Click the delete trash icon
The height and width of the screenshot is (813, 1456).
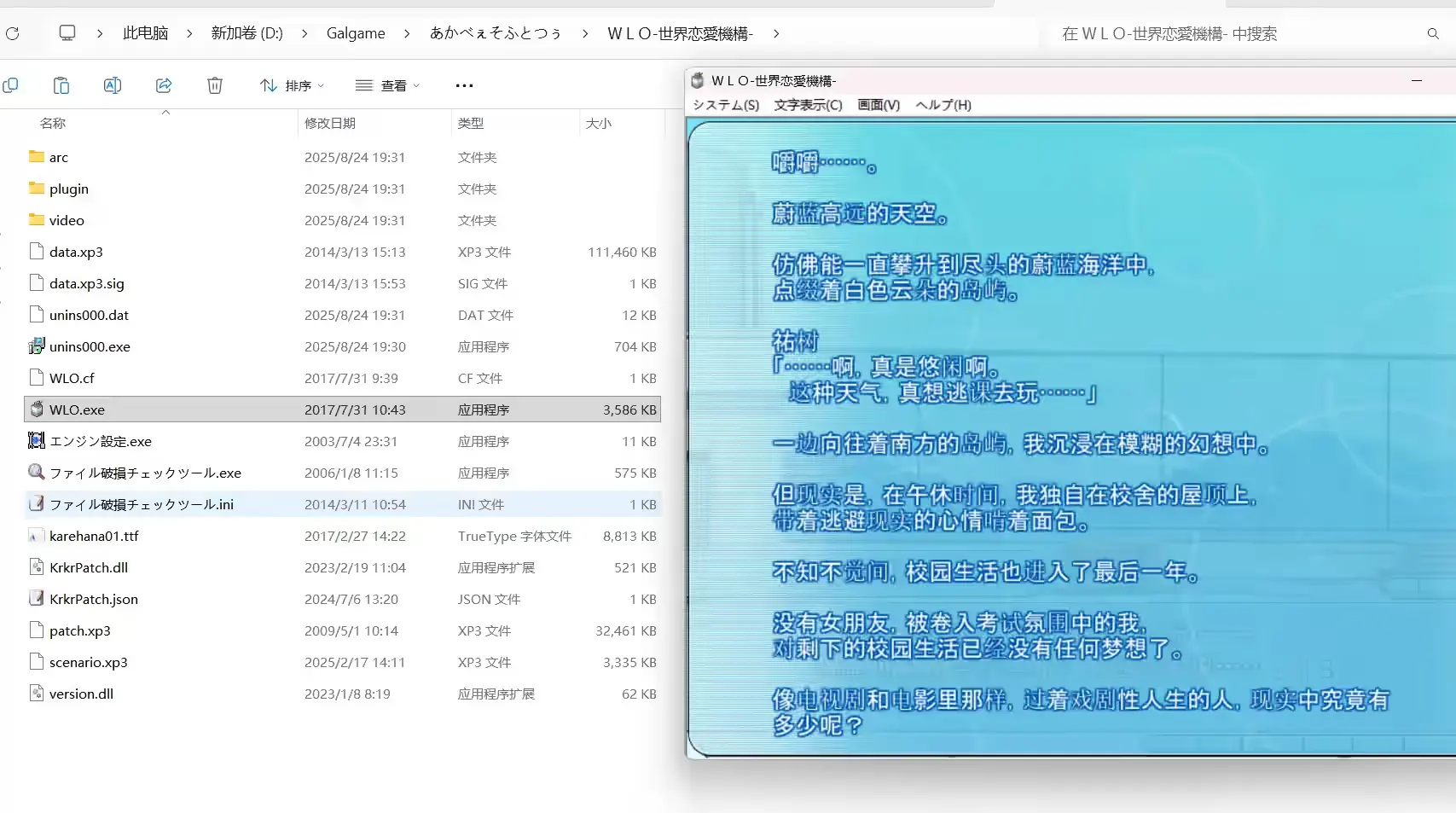[x=215, y=85]
